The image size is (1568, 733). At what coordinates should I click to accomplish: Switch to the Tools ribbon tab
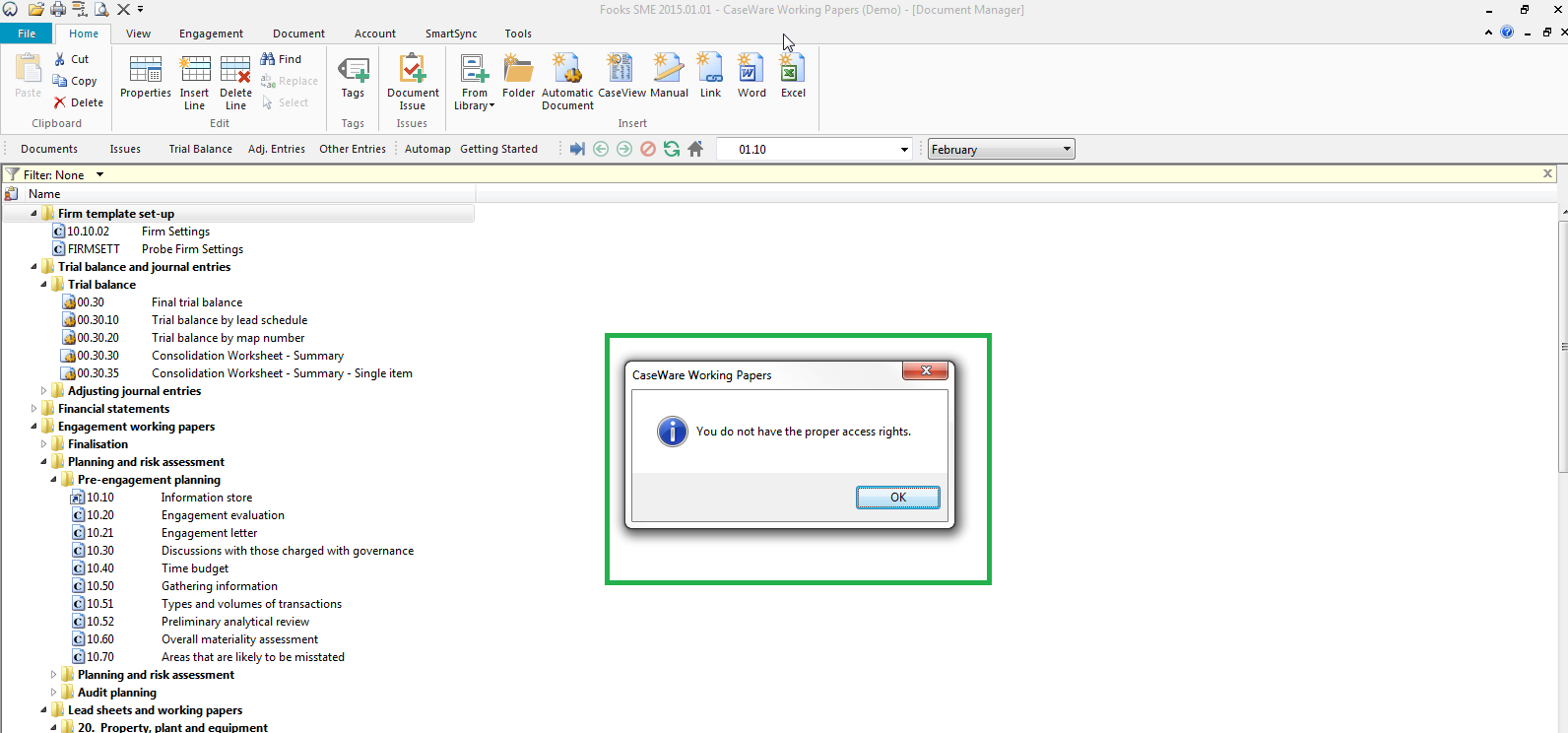click(518, 33)
